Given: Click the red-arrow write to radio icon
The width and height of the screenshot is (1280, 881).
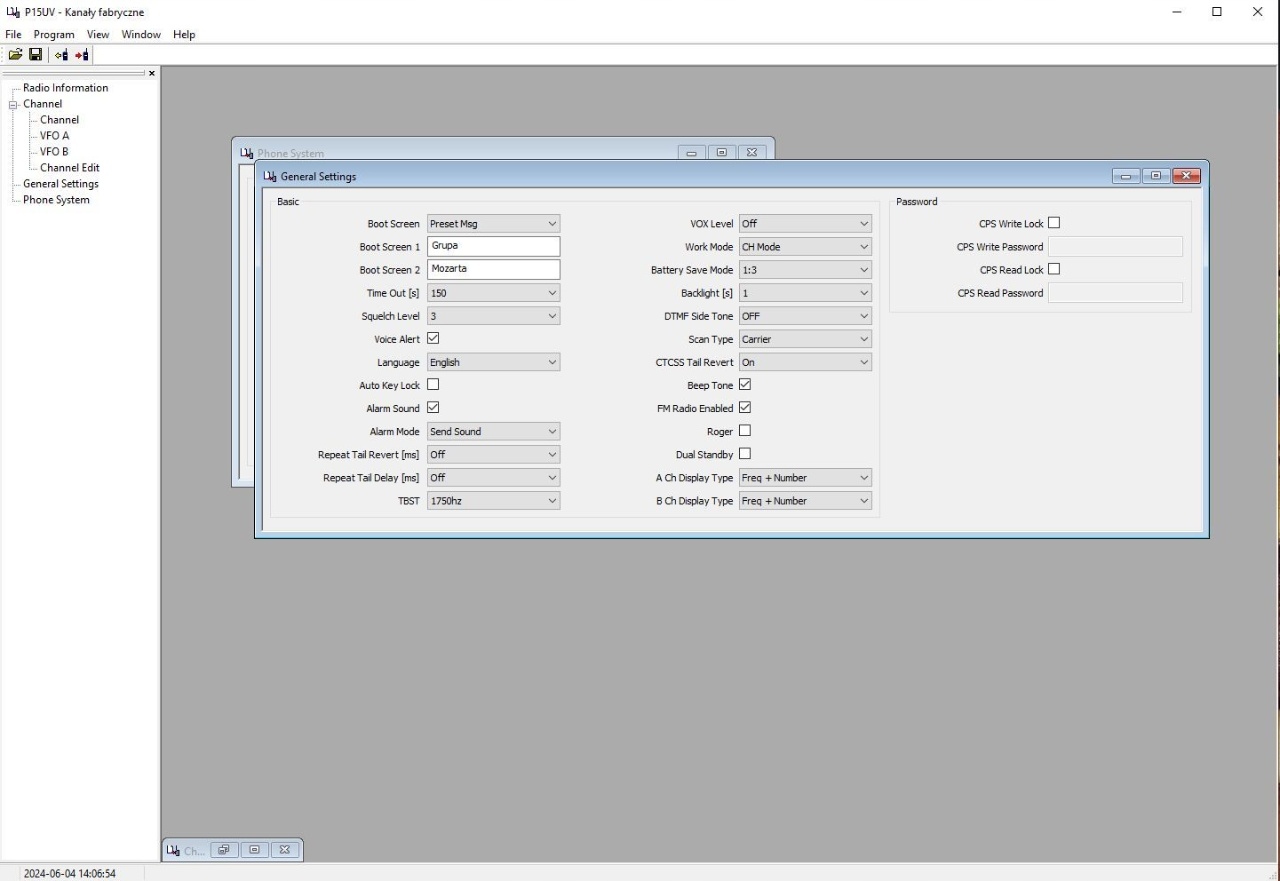Looking at the screenshot, I should coord(81,55).
